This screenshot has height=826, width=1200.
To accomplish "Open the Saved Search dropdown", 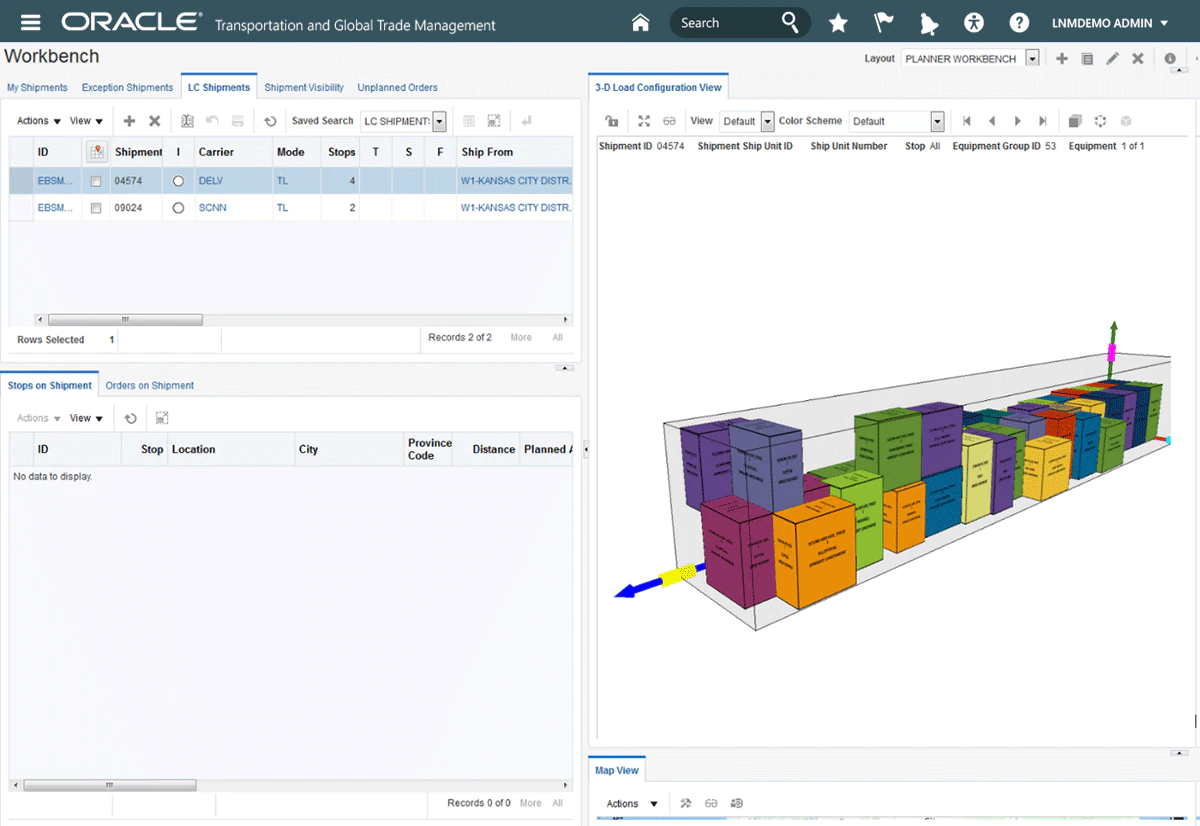I will tap(439, 121).
